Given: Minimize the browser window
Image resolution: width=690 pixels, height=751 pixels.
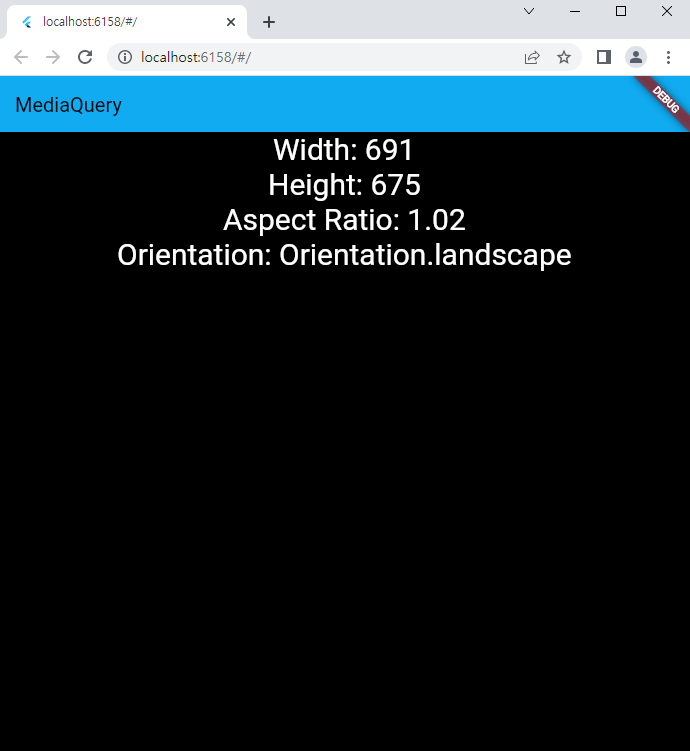Looking at the screenshot, I should [x=575, y=11].
